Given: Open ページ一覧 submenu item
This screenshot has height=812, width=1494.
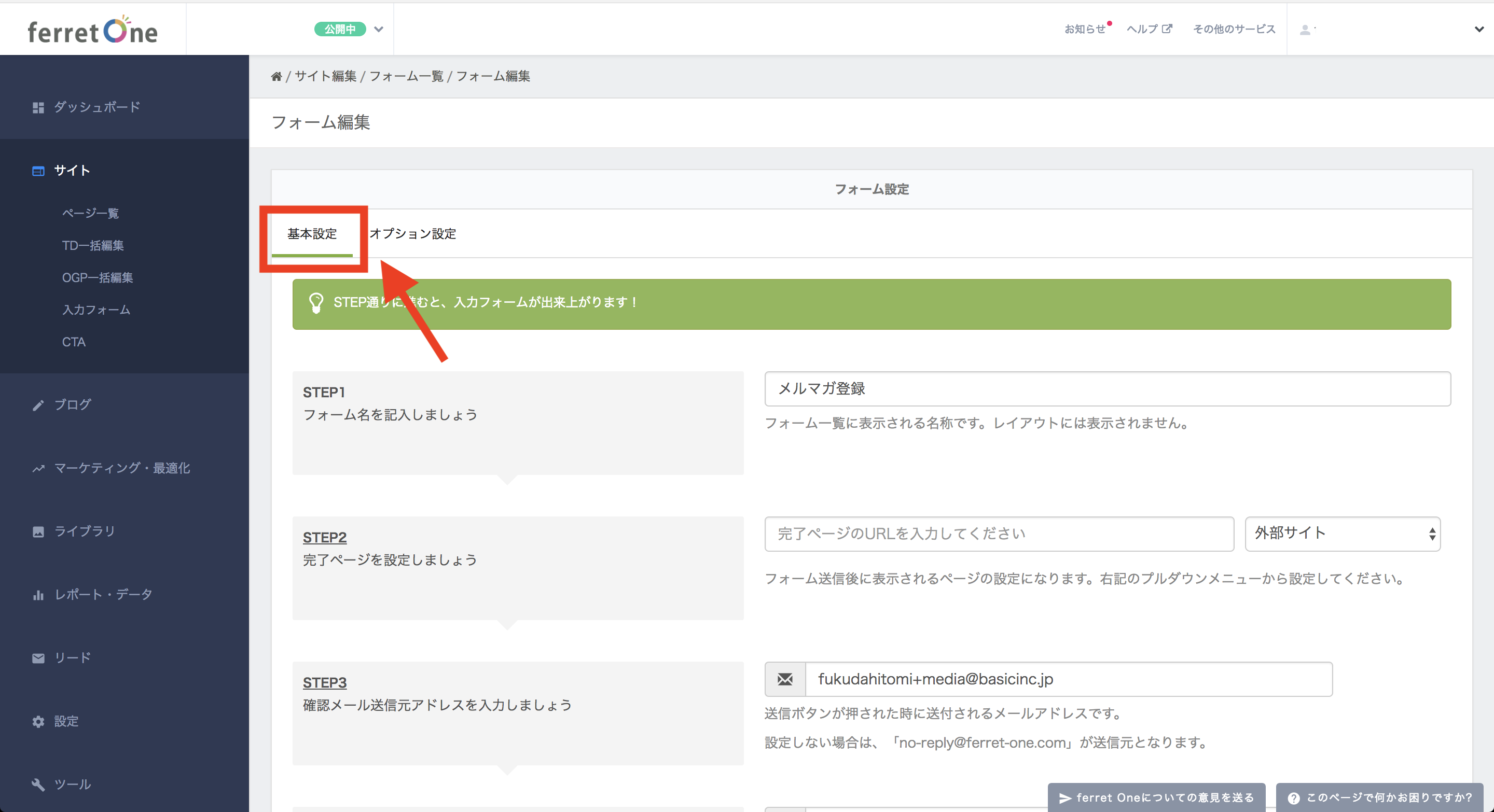Looking at the screenshot, I should [90, 213].
